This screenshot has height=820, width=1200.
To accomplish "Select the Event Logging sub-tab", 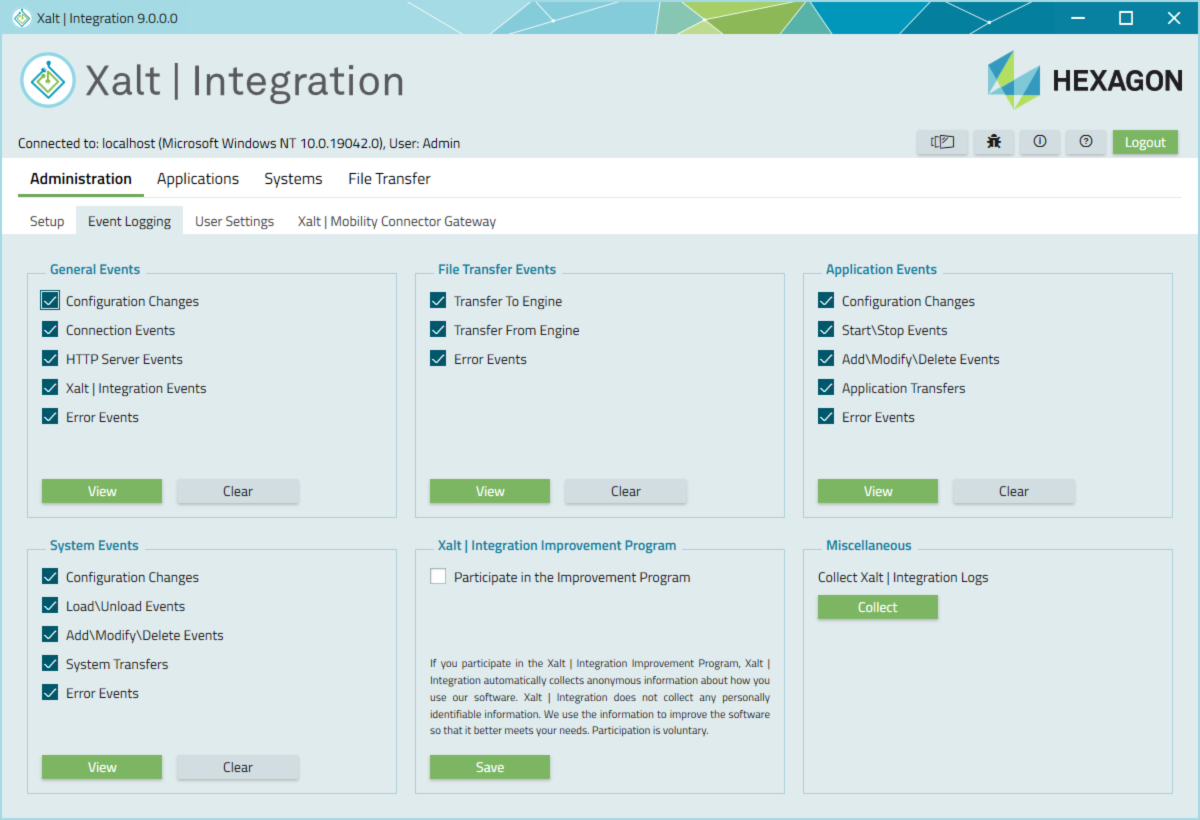I will [x=129, y=221].
